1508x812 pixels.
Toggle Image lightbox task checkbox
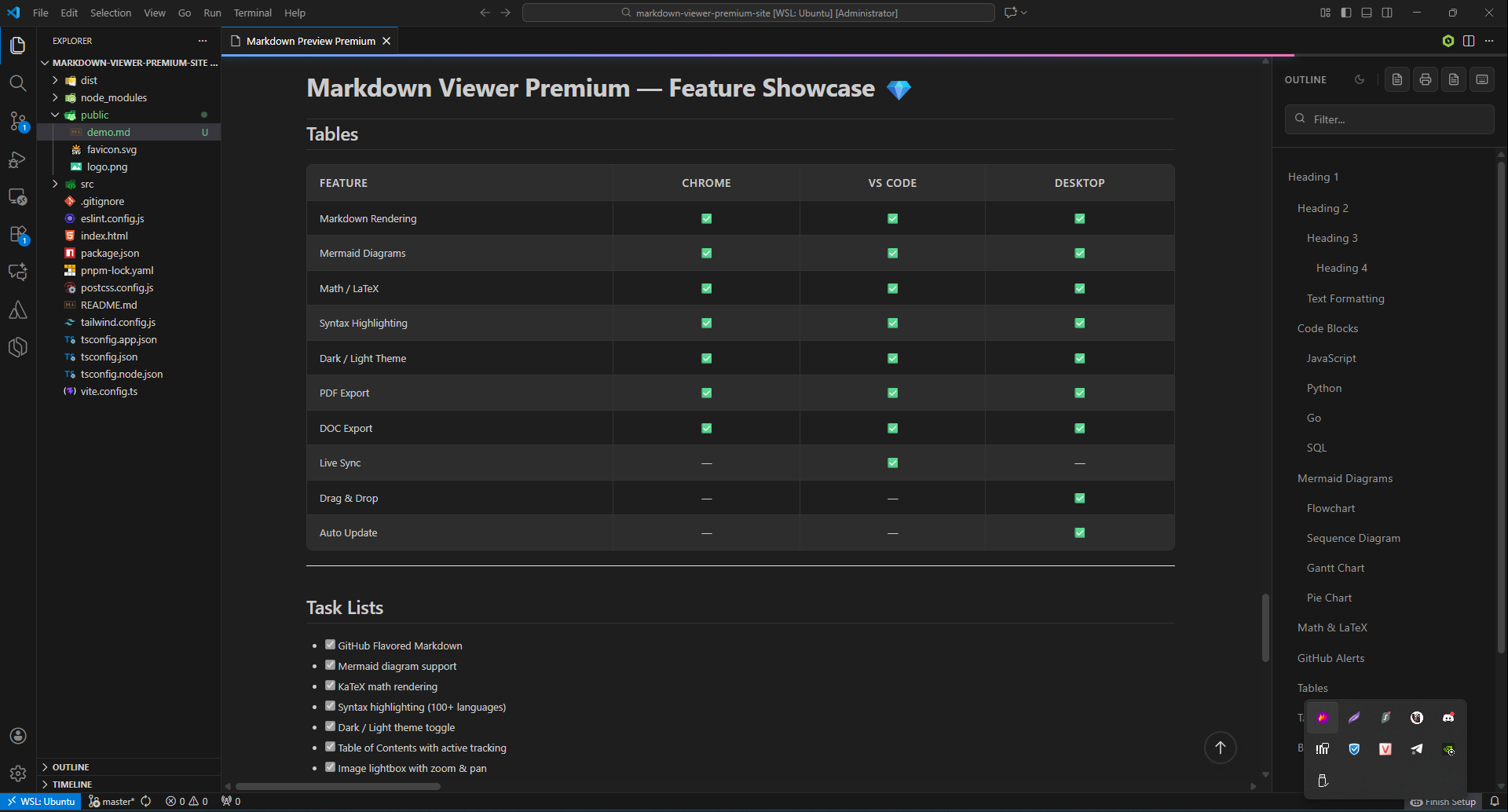coord(330,767)
